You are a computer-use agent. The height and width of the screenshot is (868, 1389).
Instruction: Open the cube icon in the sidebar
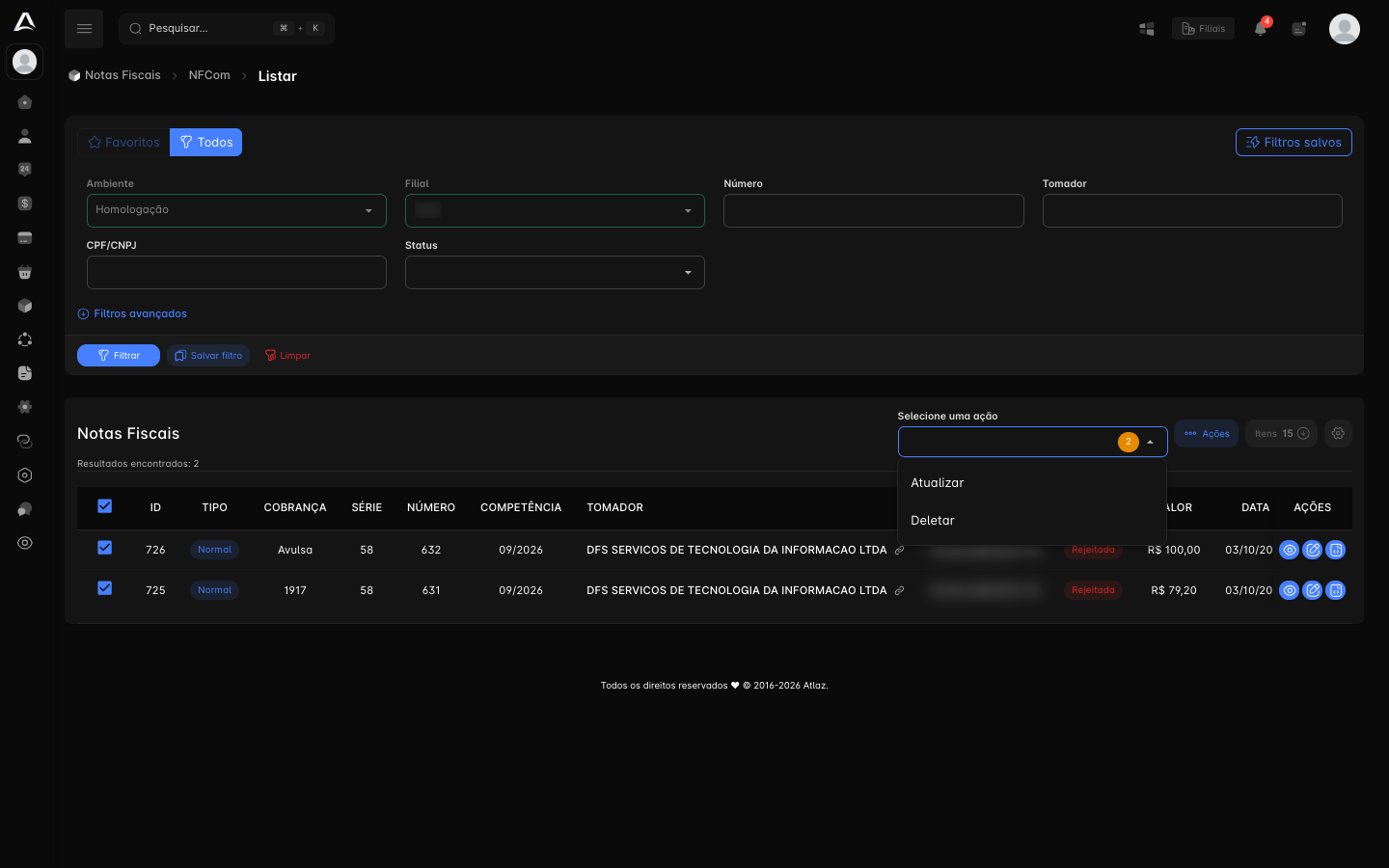(25, 306)
